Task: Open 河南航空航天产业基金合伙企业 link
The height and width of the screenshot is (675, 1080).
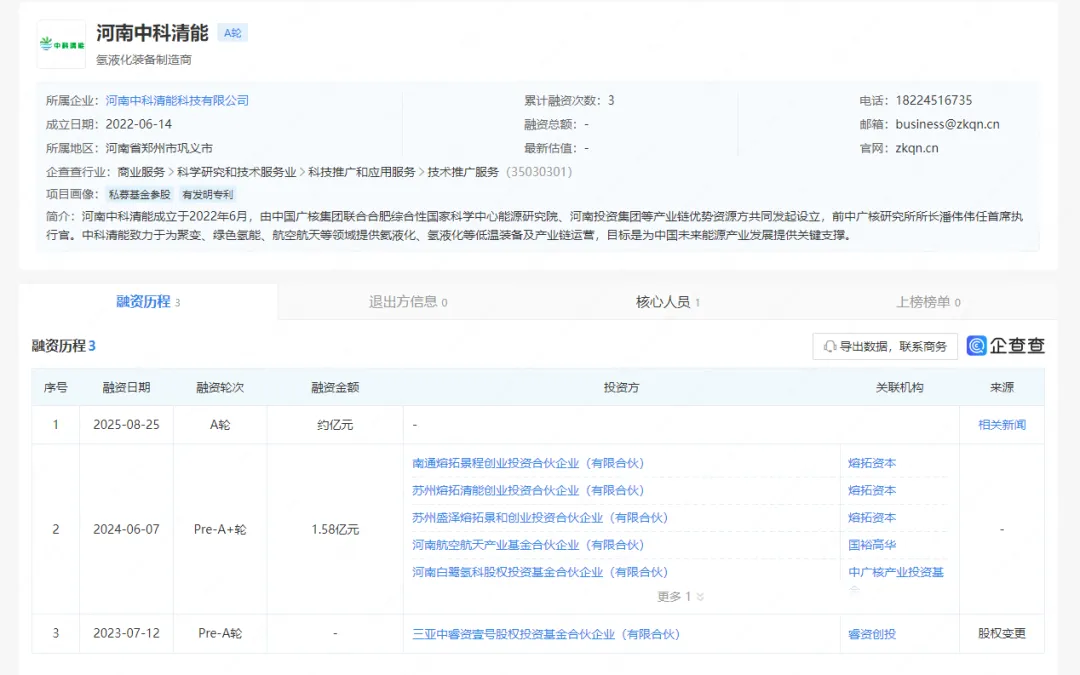Action: click(x=528, y=545)
